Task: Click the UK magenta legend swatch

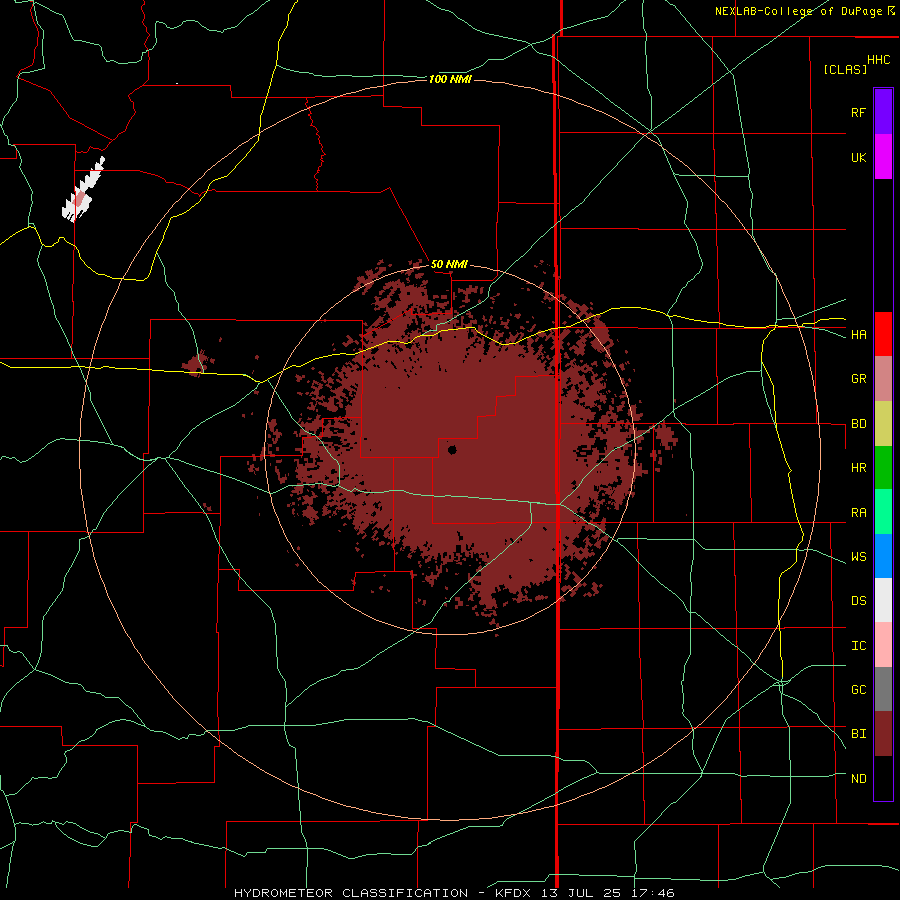Action: coord(883,157)
